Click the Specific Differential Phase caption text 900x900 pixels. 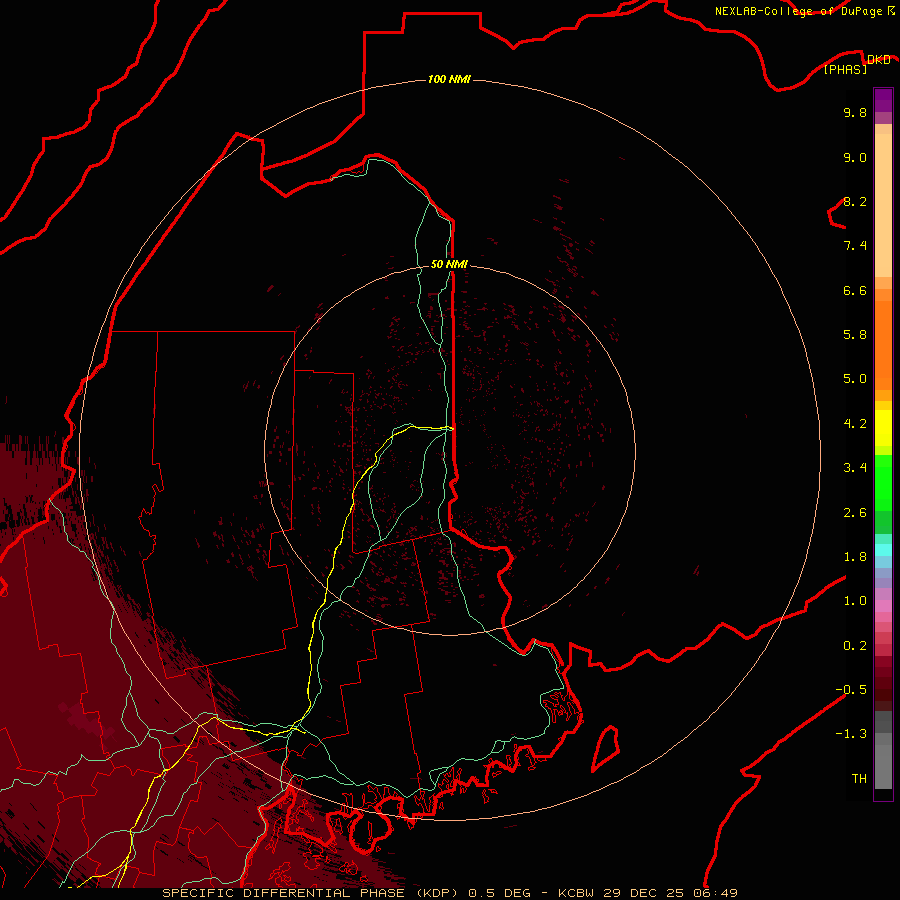pos(450,893)
